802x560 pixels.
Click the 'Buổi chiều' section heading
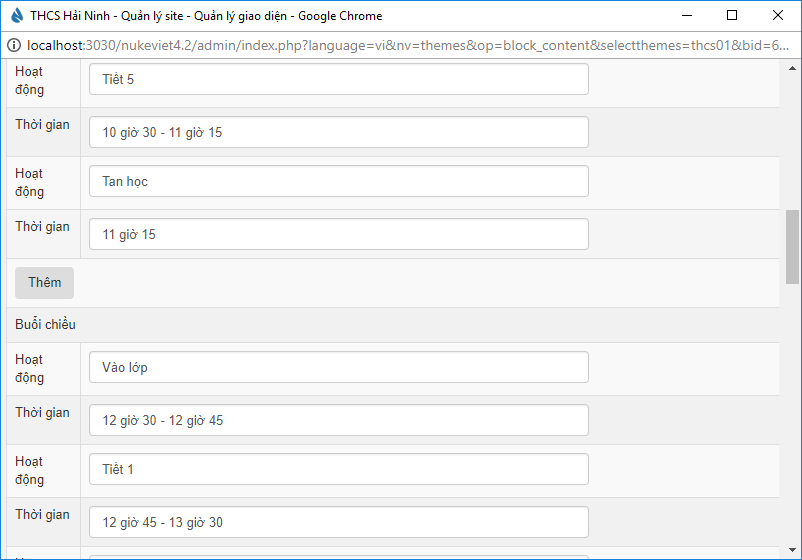[x=46, y=324]
